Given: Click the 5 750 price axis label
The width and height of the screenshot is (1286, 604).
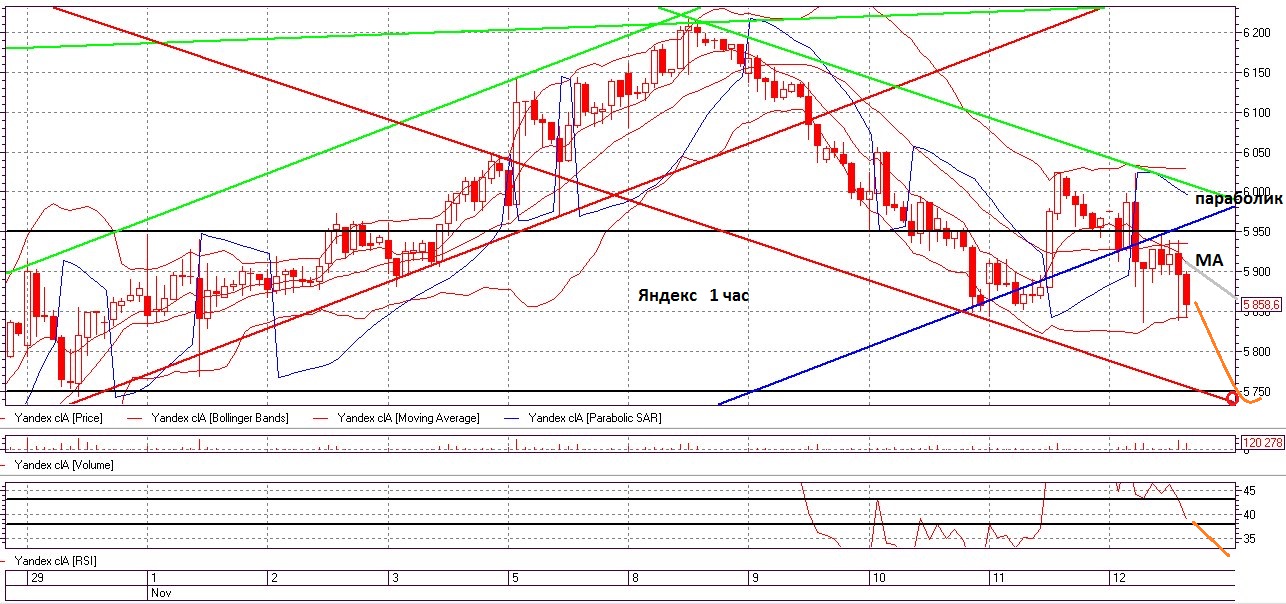Looking at the screenshot, I should click(x=1257, y=391).
